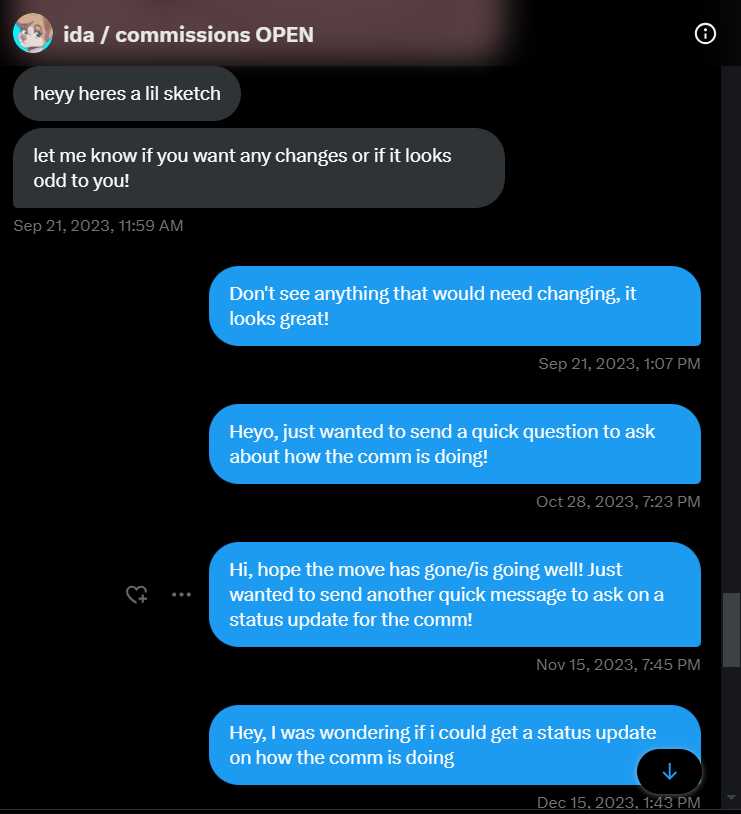Select the 'hope the move has gone' message bubble
The image size is (741, 814).
click(454, 594)
